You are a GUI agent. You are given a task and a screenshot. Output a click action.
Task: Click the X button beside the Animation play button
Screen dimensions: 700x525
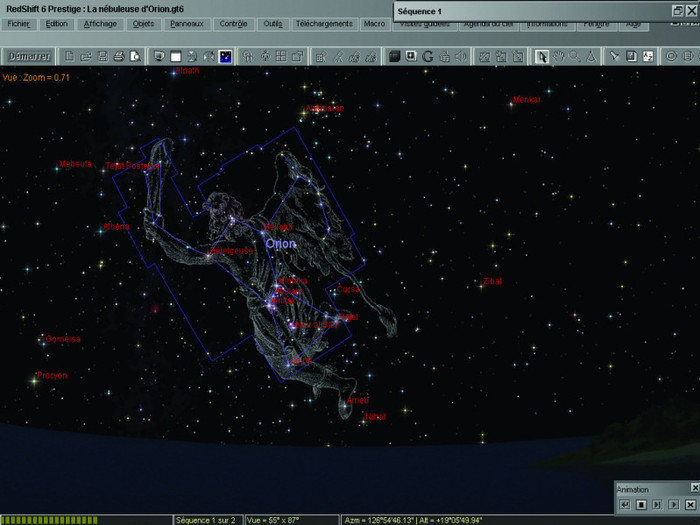pos(690,504)
